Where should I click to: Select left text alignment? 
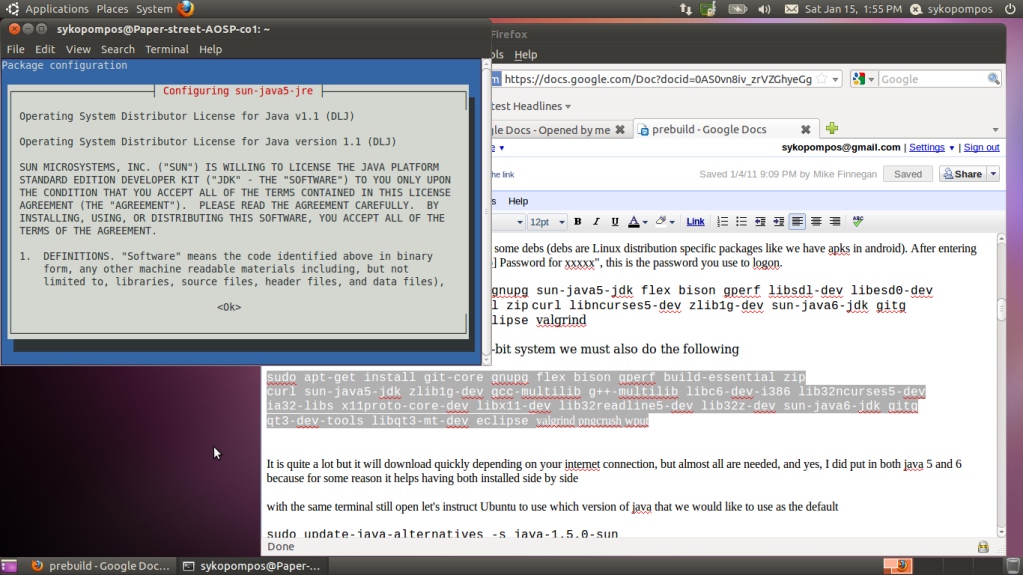(x=797, y=222)
